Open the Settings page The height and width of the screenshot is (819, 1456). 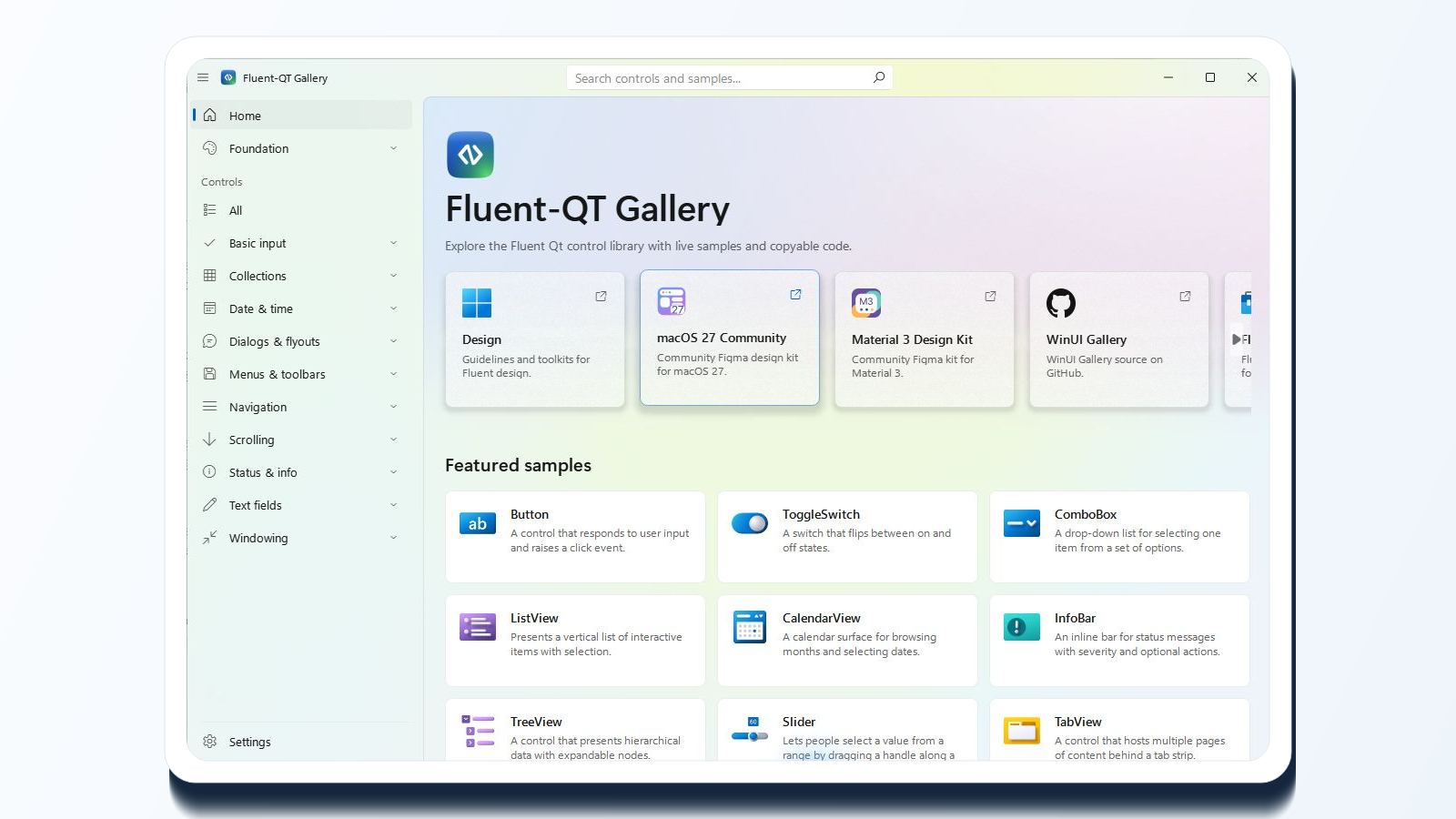(x=301, y=742)
